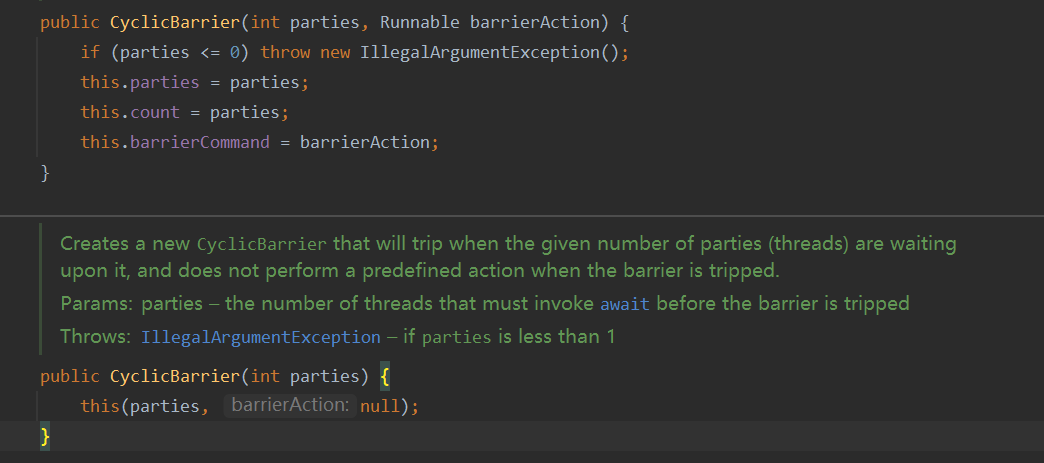Click CyclicBarrier in the two-parameter constructor
The width and height of the screenshot is (1044, 463).
(174, 23)
